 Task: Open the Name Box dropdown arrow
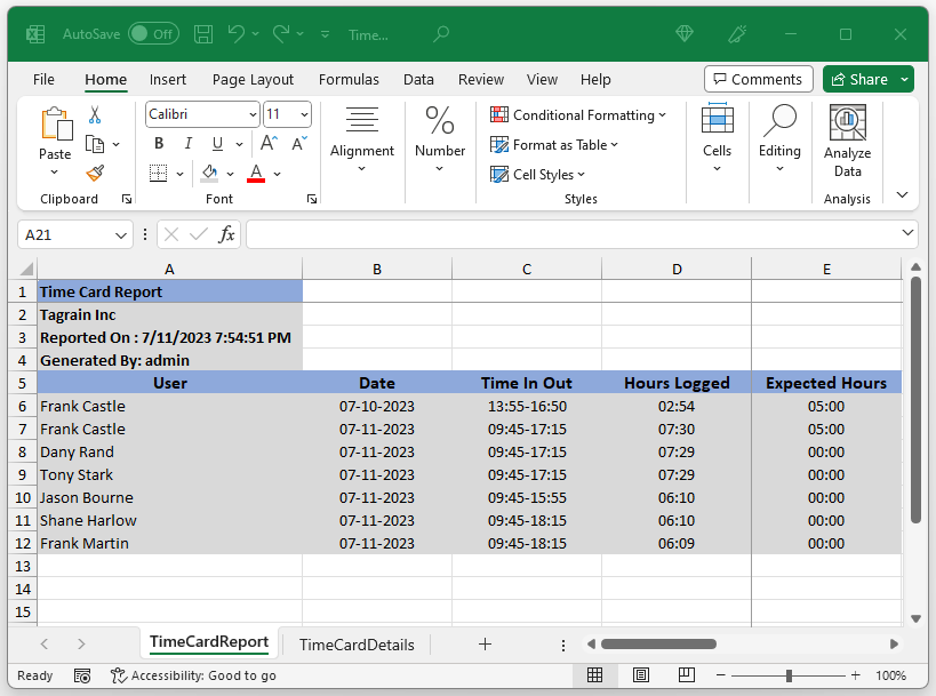[x=121, y=235]
